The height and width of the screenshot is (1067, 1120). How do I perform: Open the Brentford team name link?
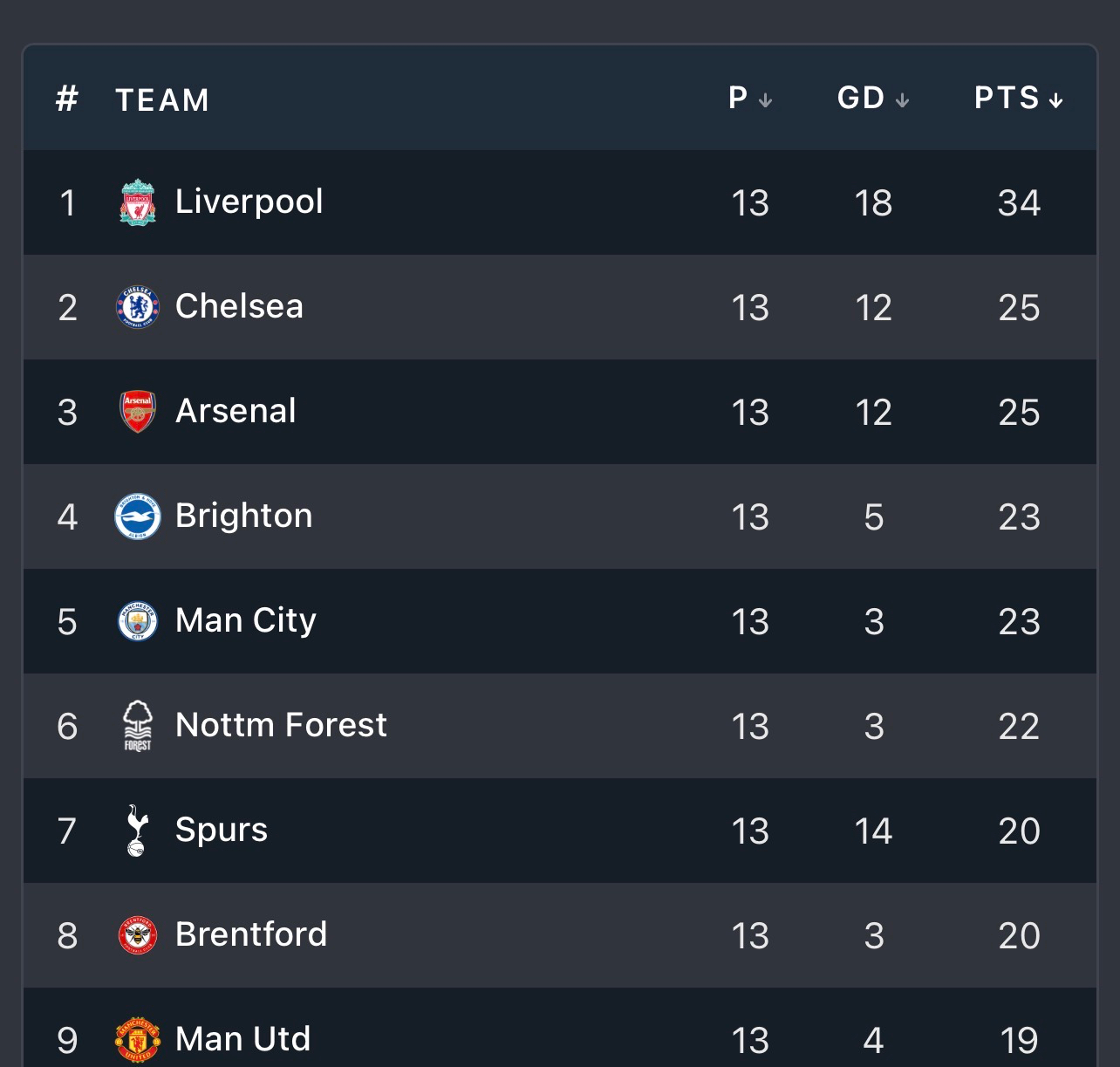coord(251,934)
